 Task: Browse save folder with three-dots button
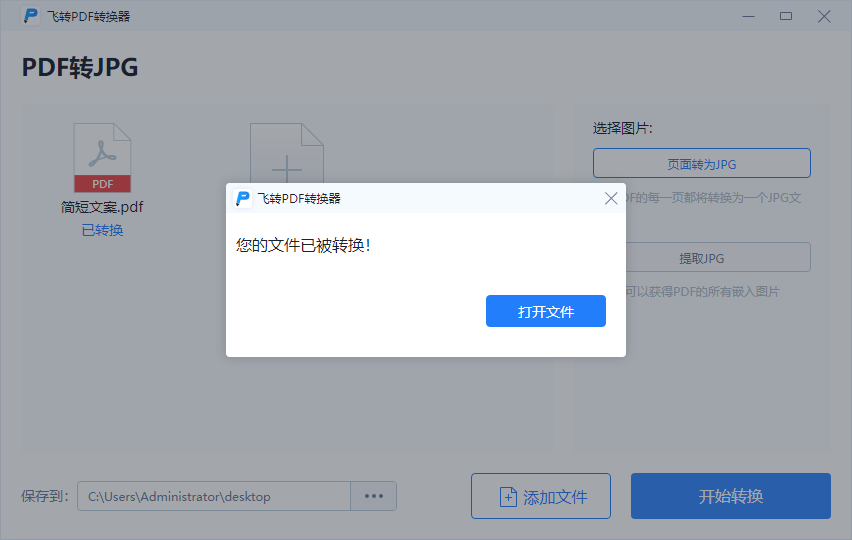374,496
